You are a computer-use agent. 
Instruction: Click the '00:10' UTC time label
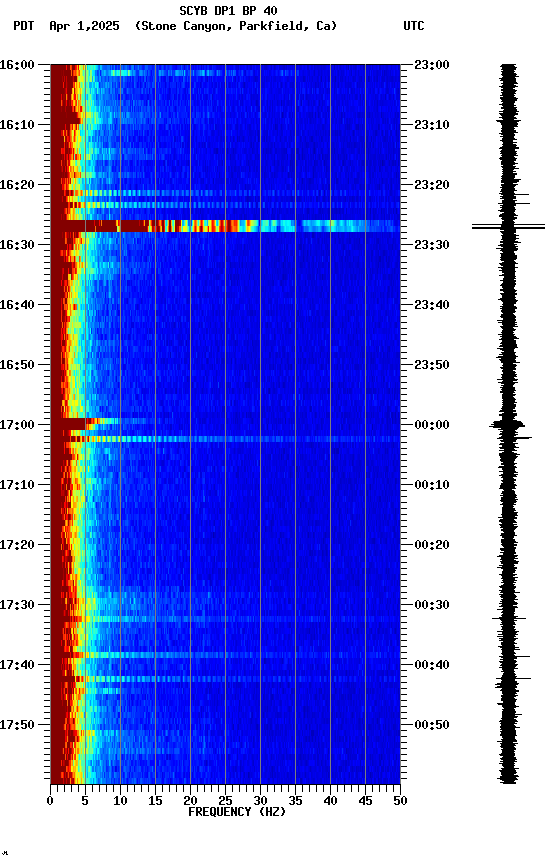[x=432, y=485]
